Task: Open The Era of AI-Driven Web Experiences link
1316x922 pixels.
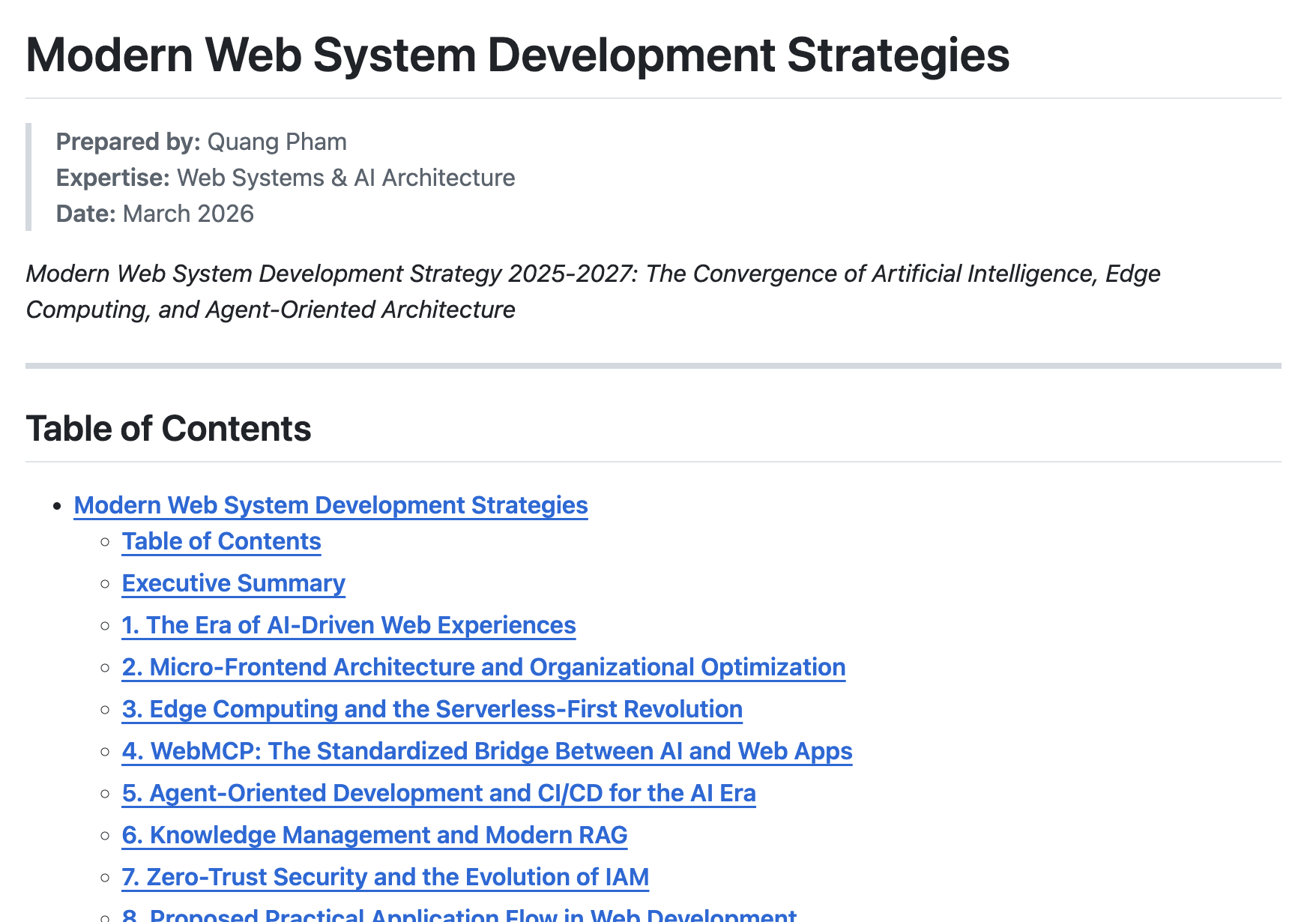Action: click(348, 625)
